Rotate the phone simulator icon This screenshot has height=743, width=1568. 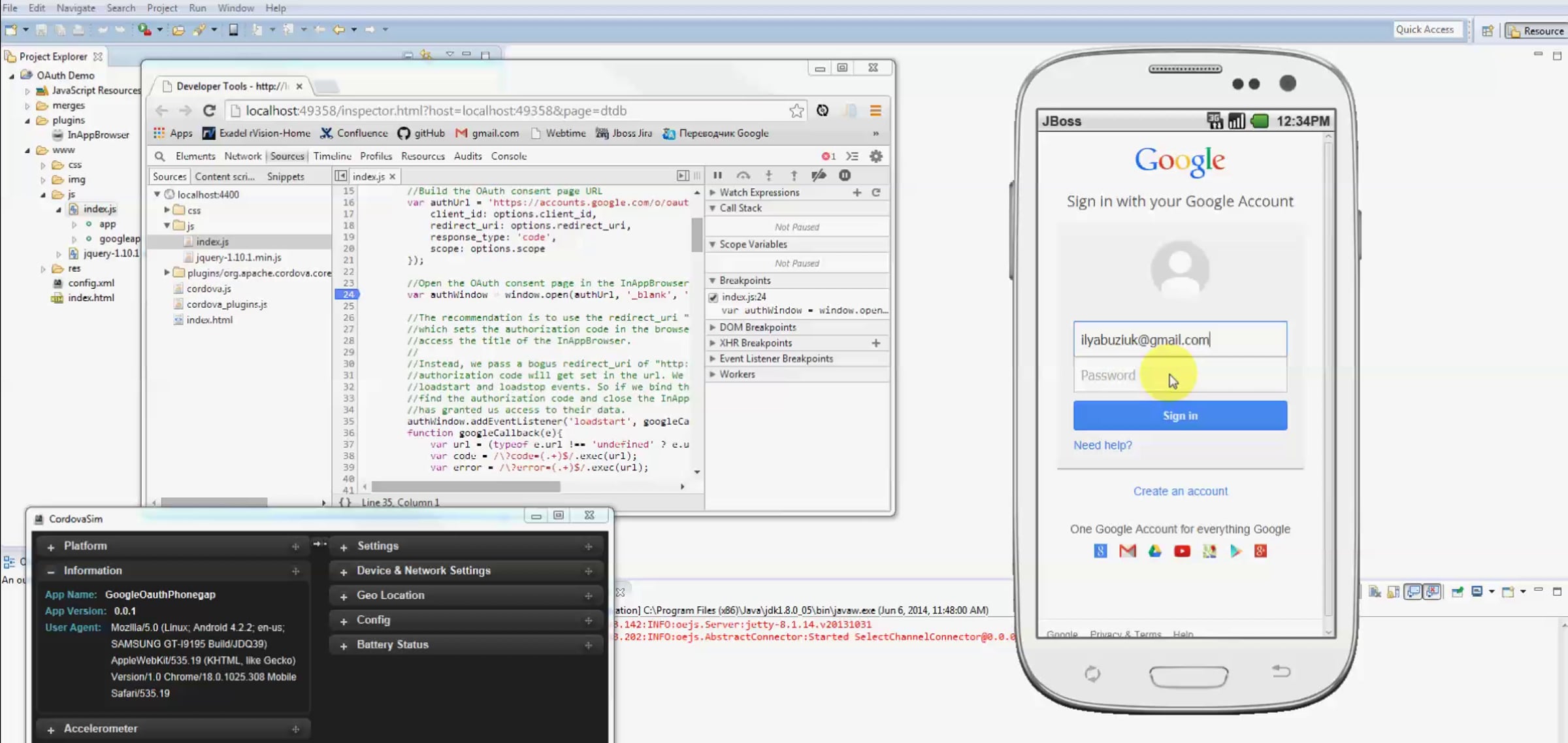tap(1092, 673)
